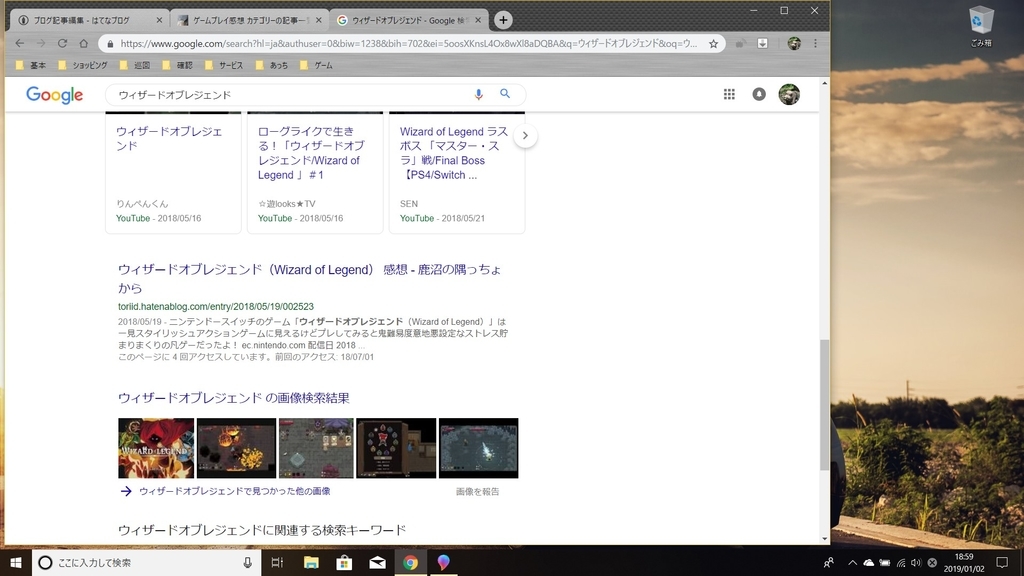The image size is (1024, 576).
Task: Open the Wizard of Legend cover art thumbnail
Action: click(156, 448)
